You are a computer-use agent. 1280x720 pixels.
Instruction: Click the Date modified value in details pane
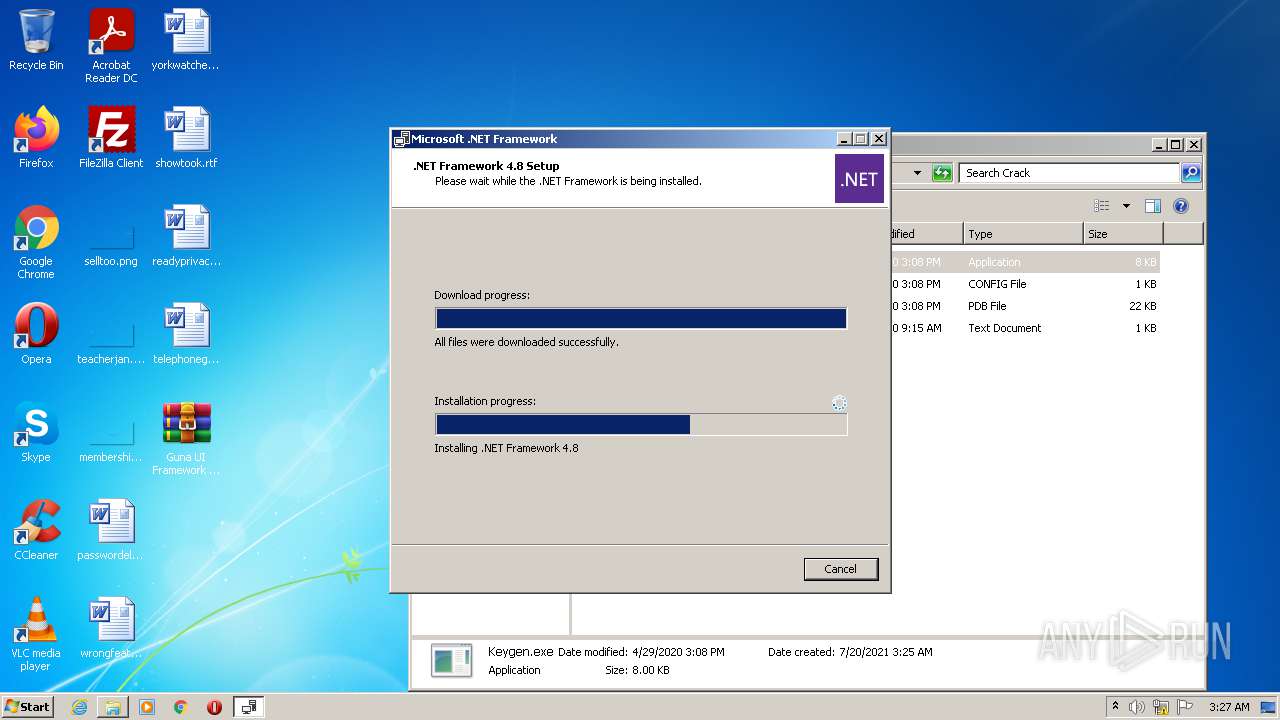click(x=678, y=652)
